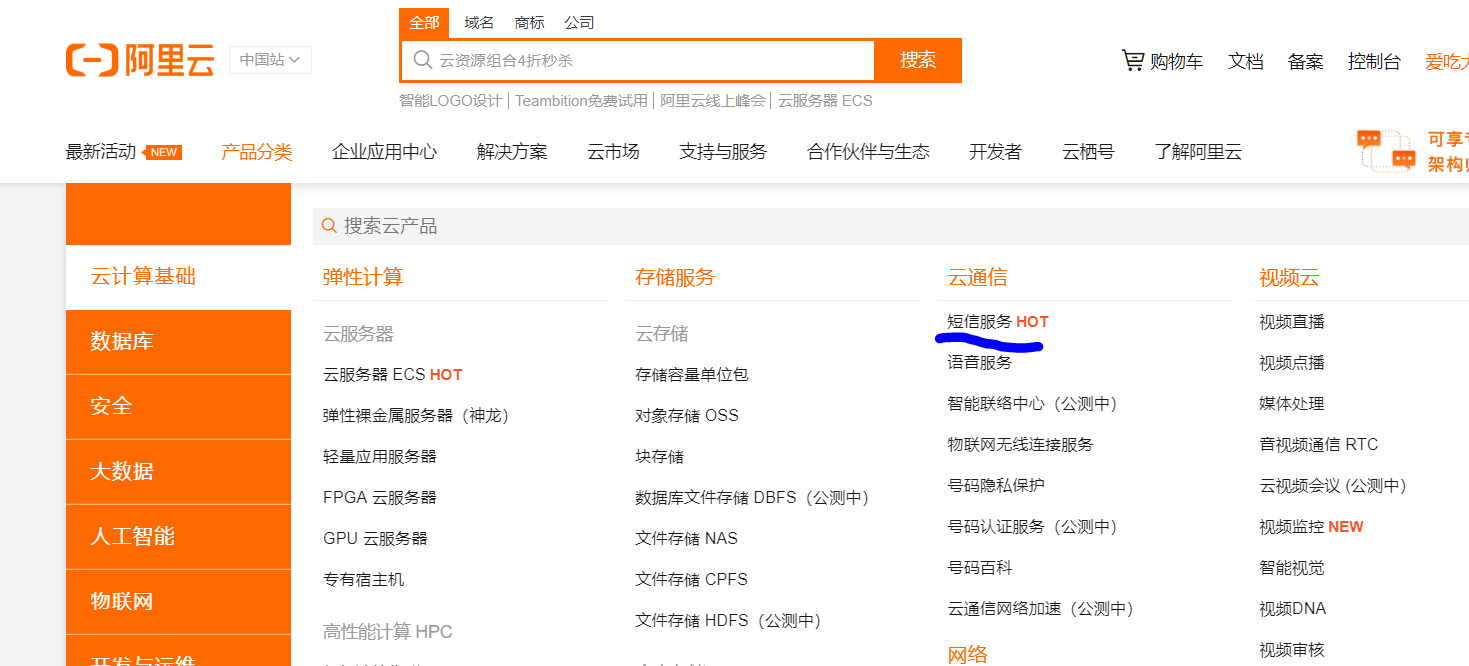Open 号码隐私保护
1469x666 pixels.
[996, 485]
